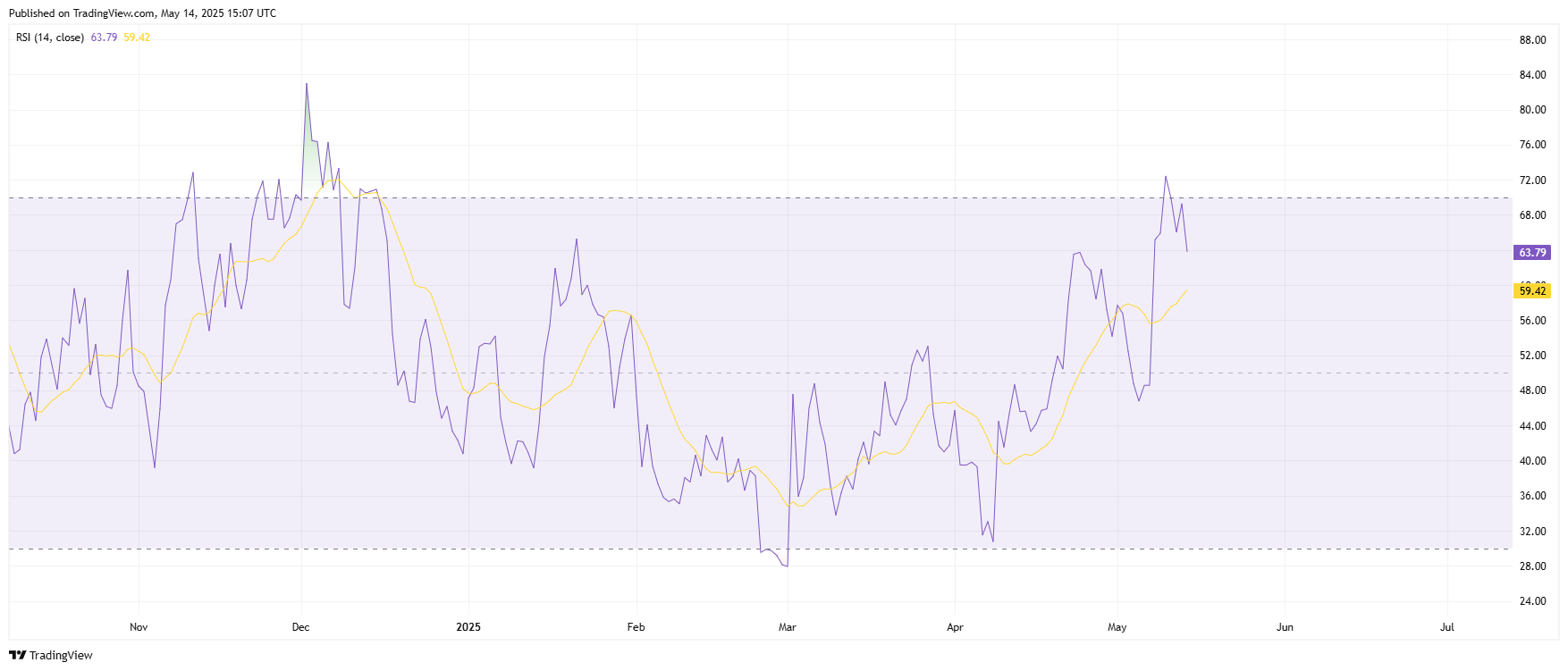The height and width of the screenshot is (671, 1568).
Task: Click the yellow RSI average value 59.42 in legend
Action: click(x=137, y=38)
